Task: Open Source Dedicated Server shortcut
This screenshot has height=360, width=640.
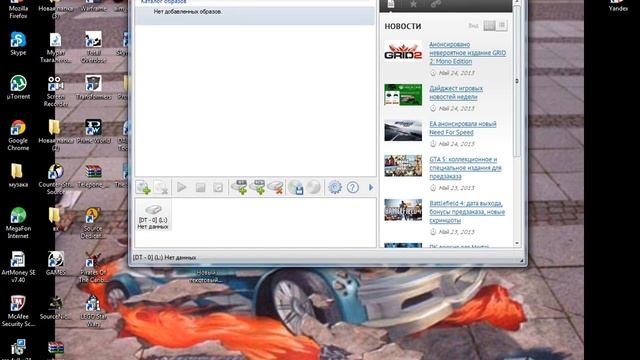Action: (93, 223)
